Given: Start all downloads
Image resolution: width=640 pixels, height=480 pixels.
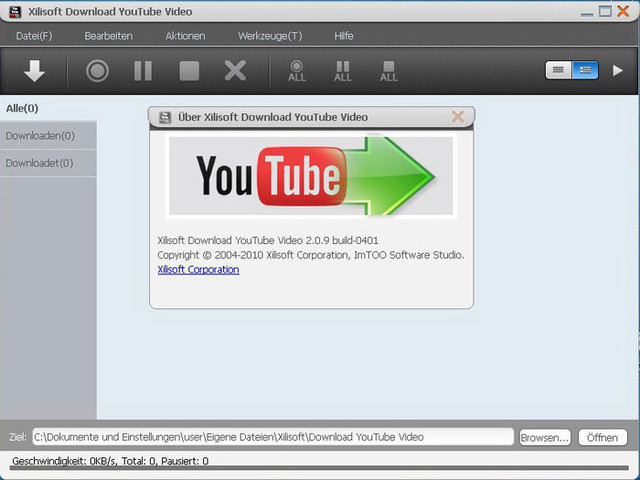Looking at the screenshot, I should tap(297, 71).
